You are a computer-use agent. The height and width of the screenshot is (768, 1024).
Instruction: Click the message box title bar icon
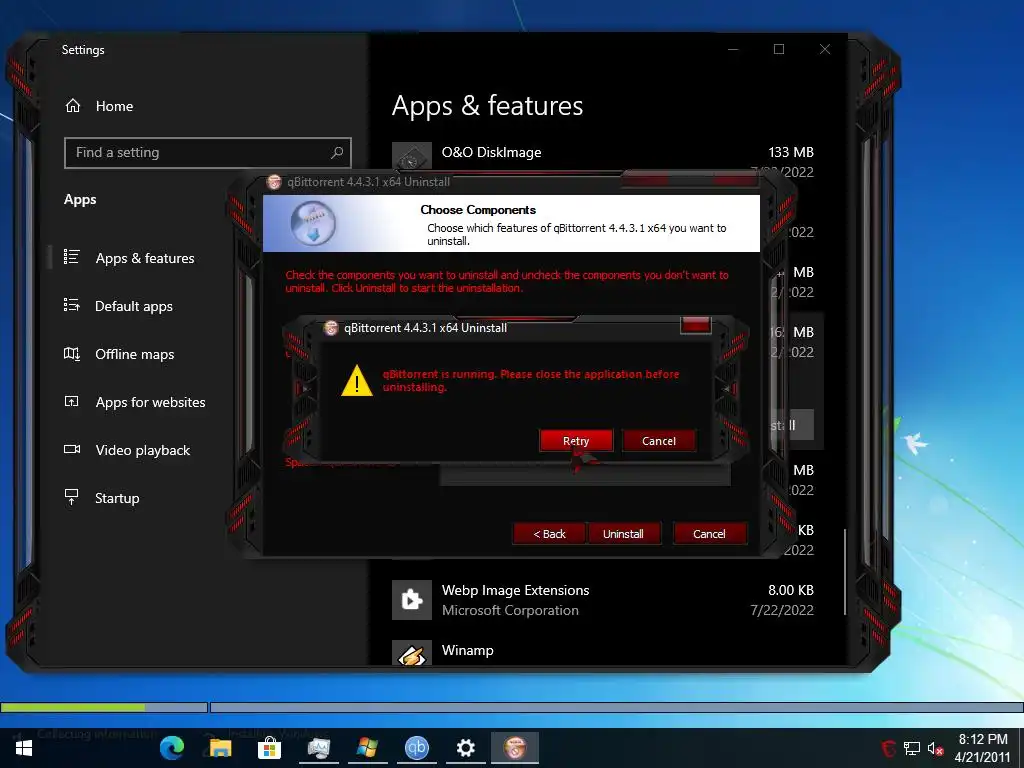(331, 328)
